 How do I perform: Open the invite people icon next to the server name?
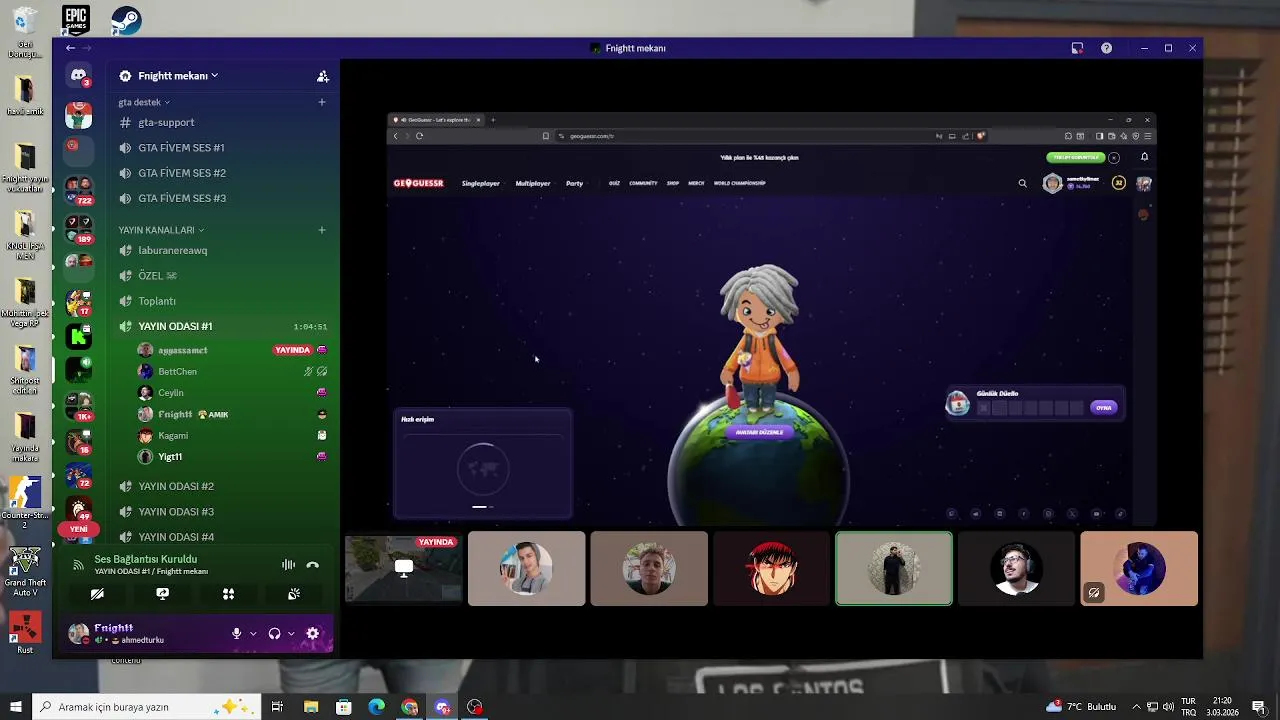[322, 76]
